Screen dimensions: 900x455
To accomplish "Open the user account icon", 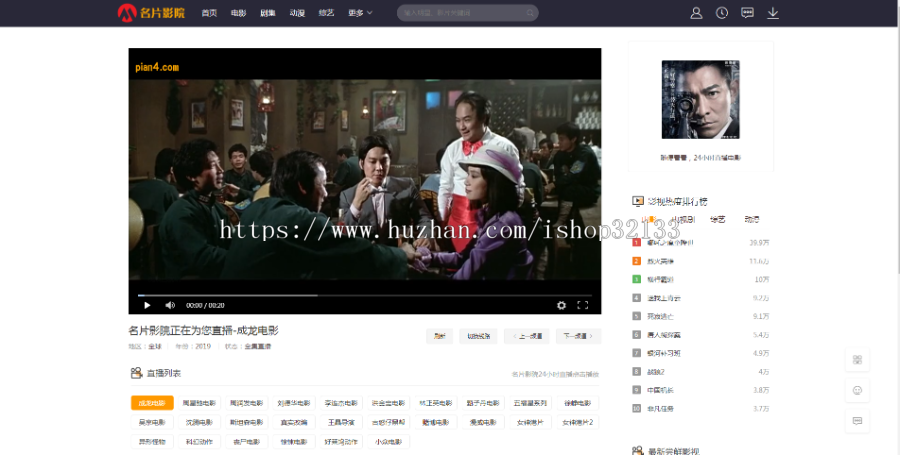I will 696,13.
